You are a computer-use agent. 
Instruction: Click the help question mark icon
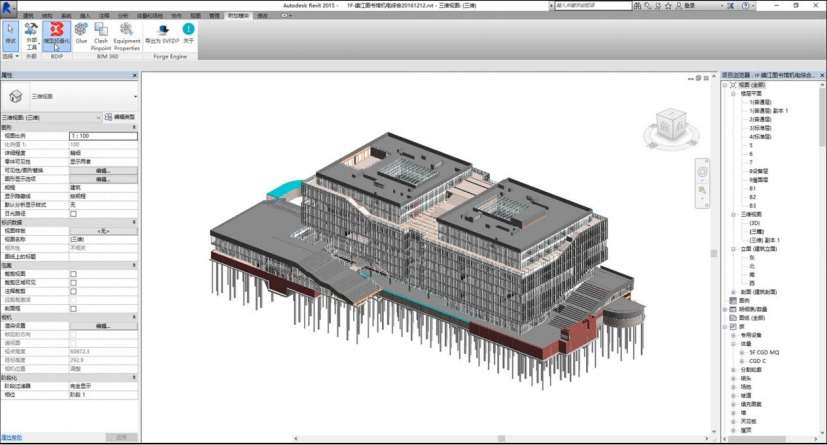[745, 5]
